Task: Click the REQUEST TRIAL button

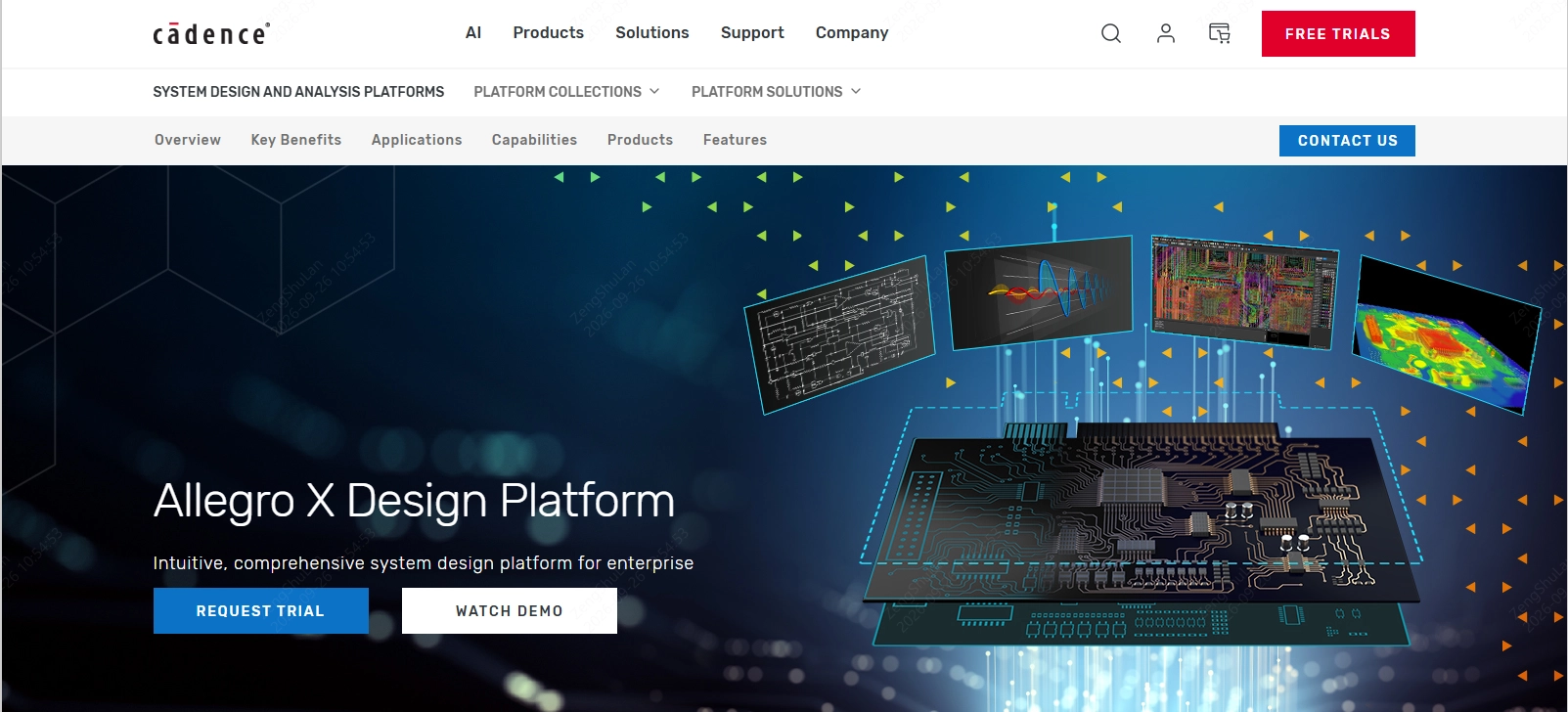Action: (x=261, y=610)
